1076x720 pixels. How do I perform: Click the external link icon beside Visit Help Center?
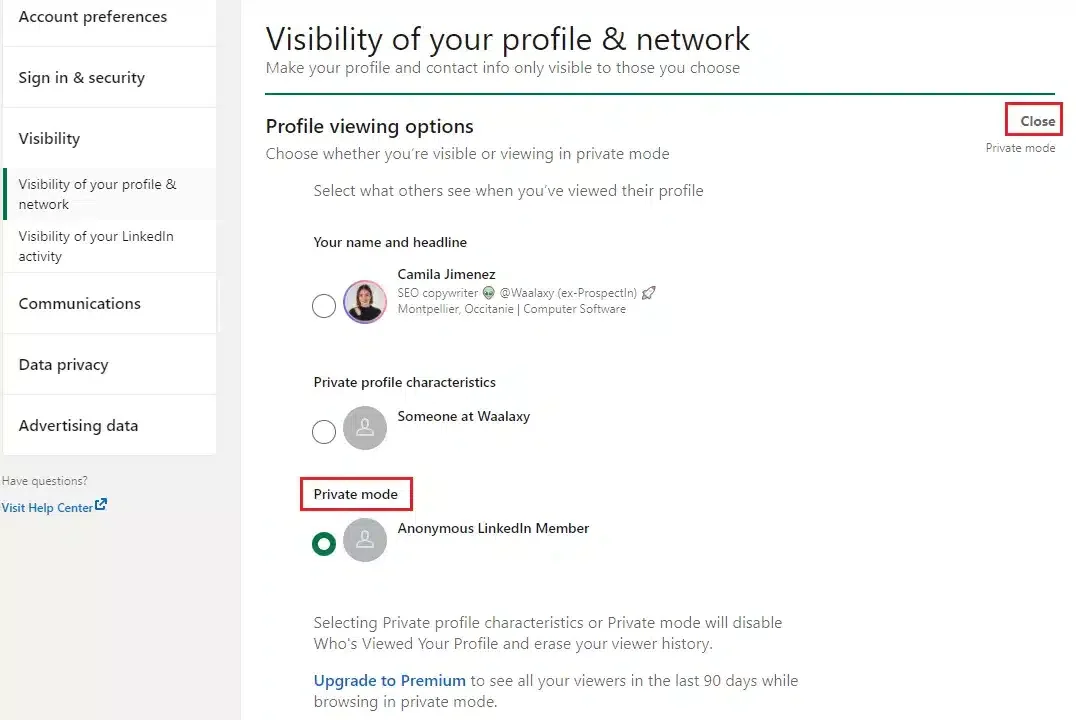pos(101,504)
